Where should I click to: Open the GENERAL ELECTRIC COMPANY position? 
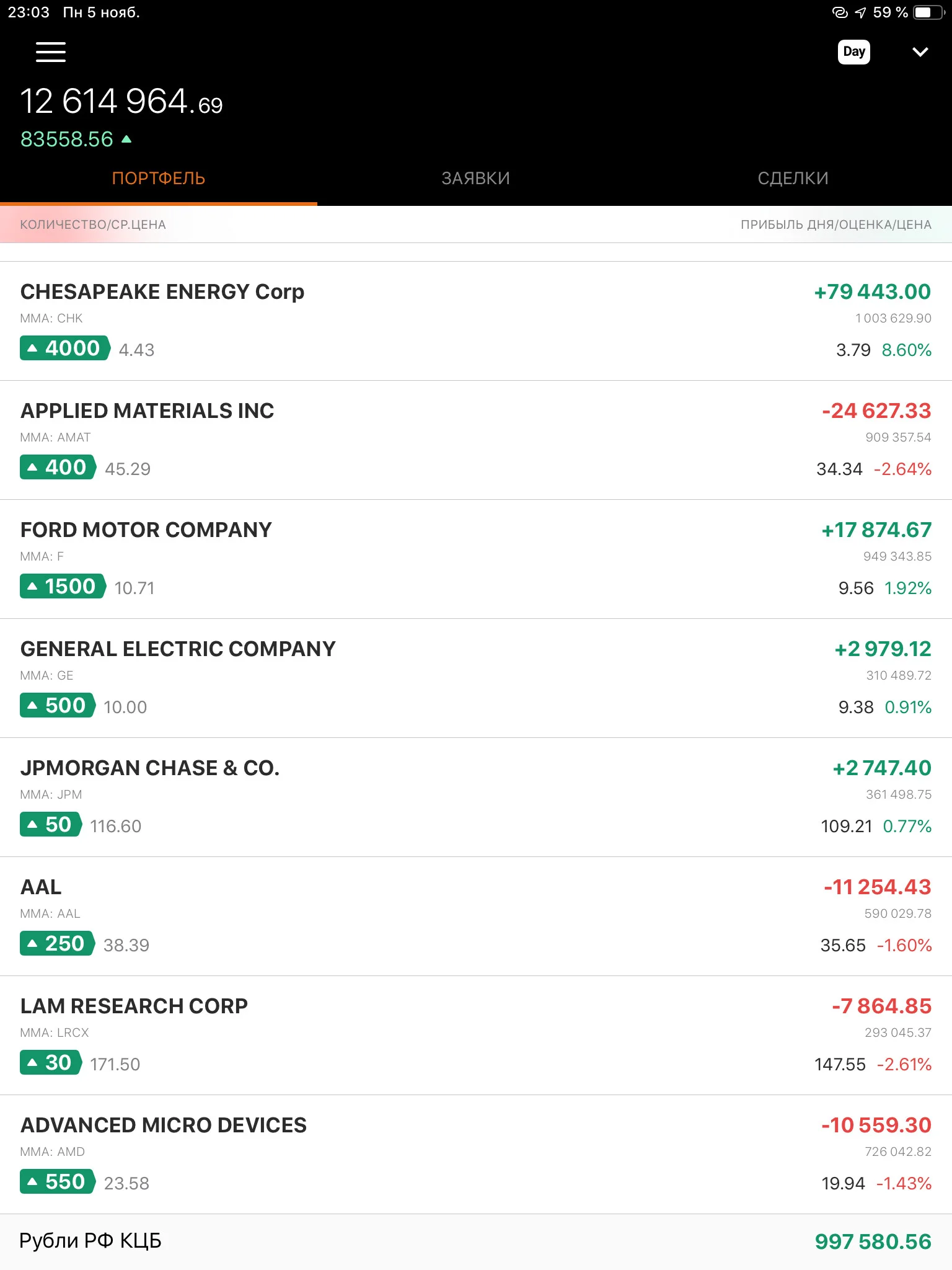(x=476, y=678)
